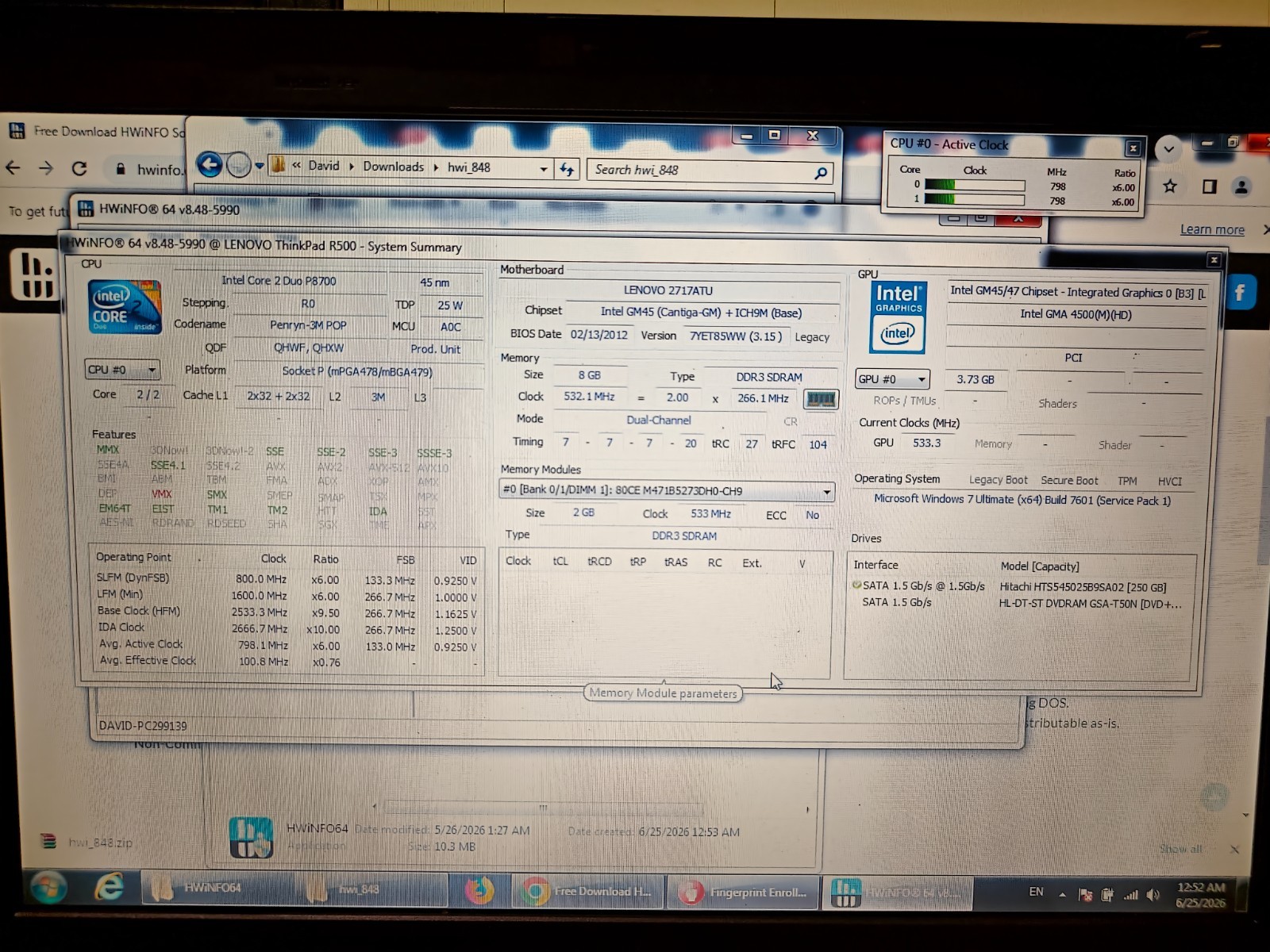1270x952 pixels.
Task: Click the volume speaker tray icon
Action: click(1153, 895)
